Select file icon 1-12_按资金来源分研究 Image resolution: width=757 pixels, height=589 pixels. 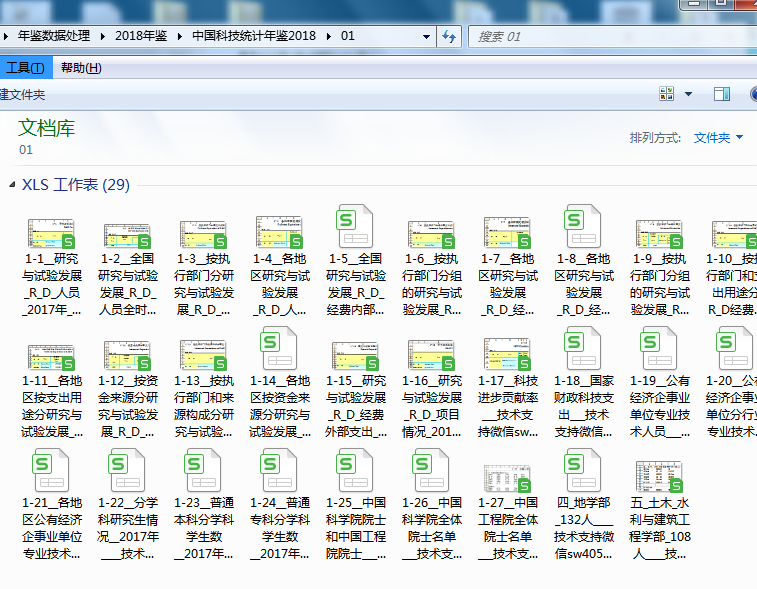[x=127, y=355]
